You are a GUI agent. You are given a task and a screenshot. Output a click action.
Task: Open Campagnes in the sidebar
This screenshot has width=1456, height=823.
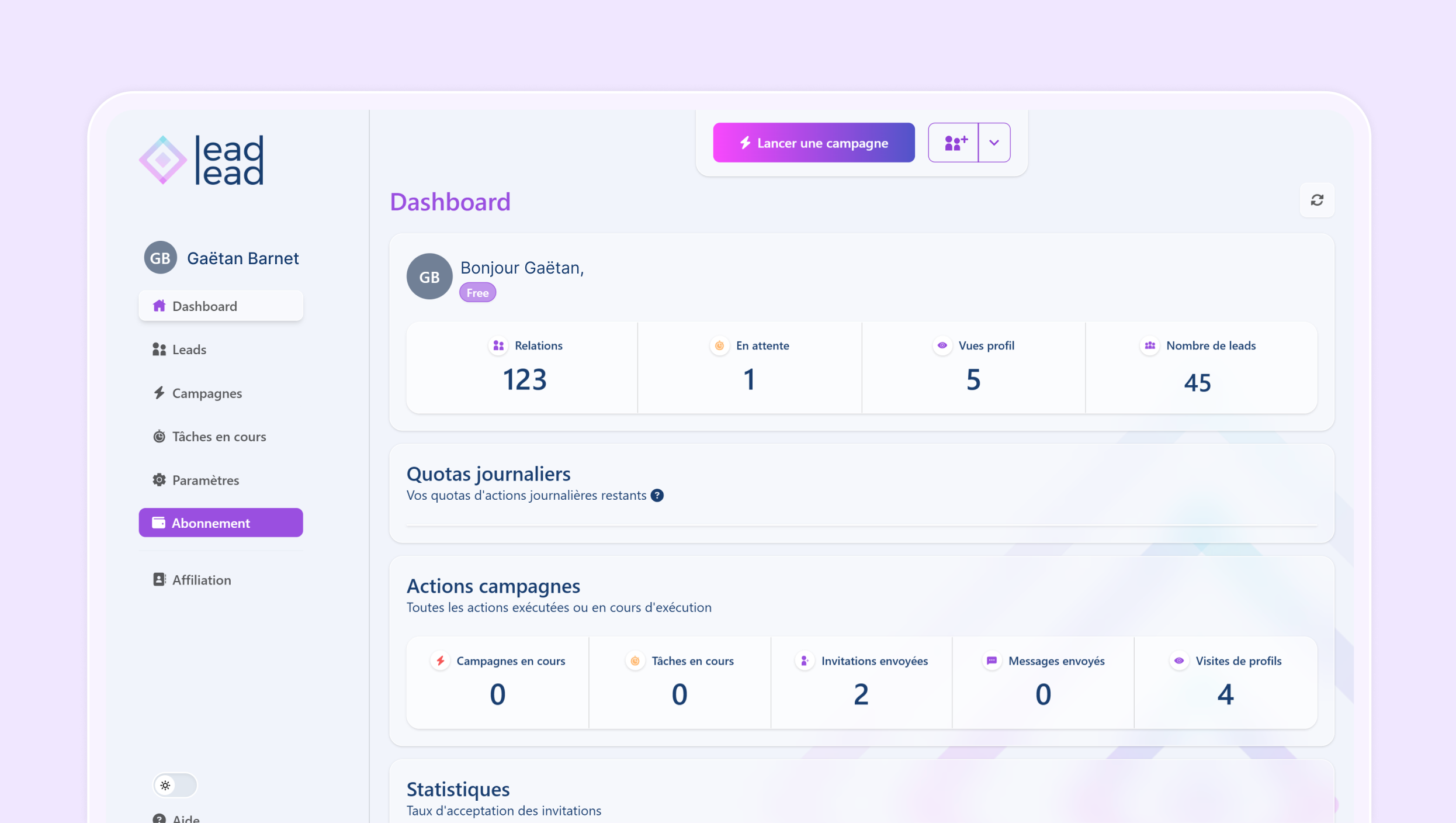click(x=207, y=393)
